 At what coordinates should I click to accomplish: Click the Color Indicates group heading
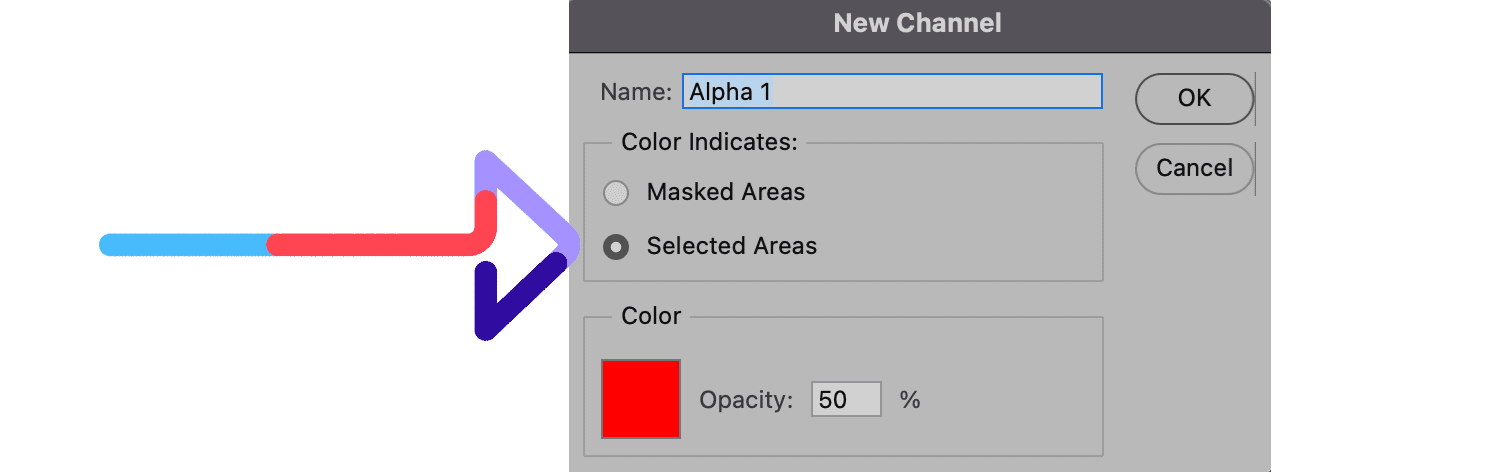tap(709, 142)
